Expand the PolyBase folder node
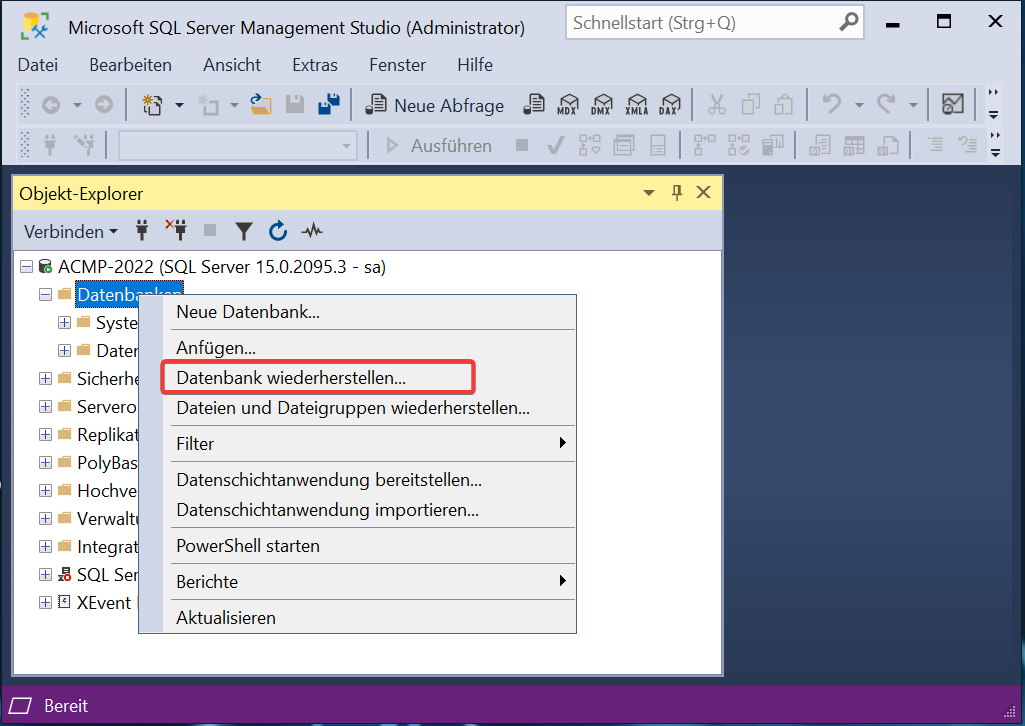The image size is (1025, 726). coord(45,463)
